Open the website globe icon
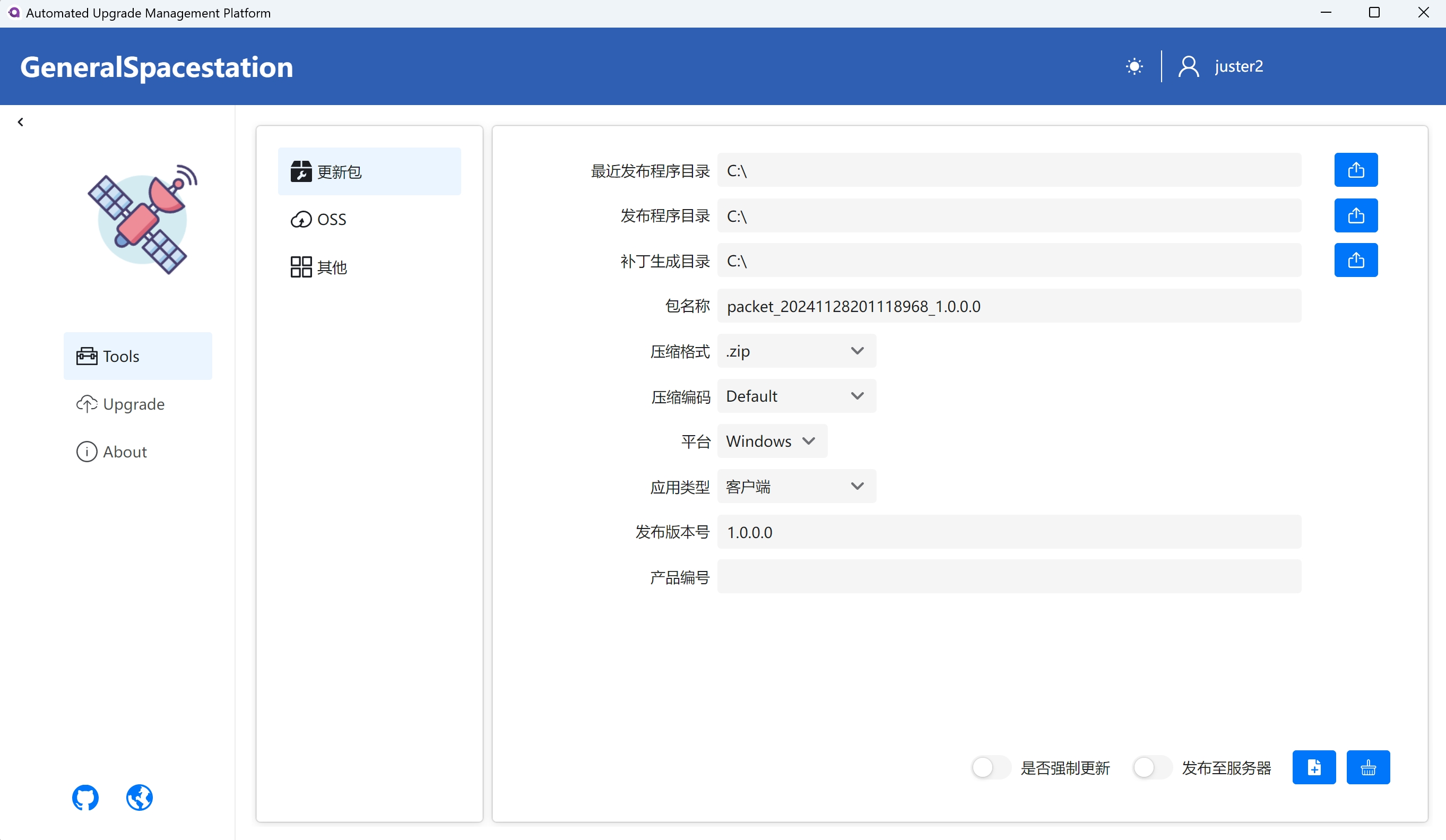The width and height of the screenshot is (1446, 840). [x=140, y=797]
